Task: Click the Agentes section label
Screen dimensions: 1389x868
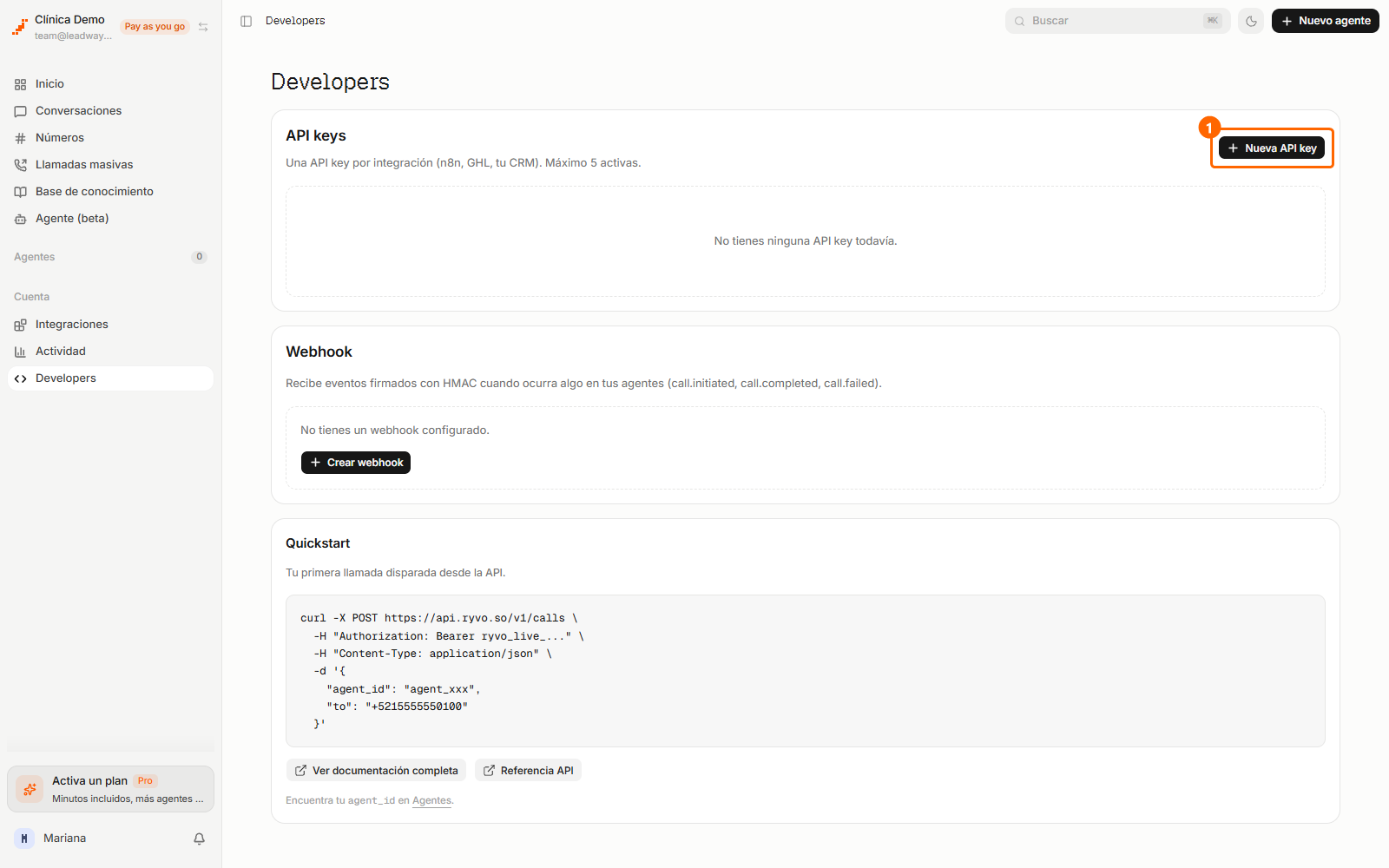Action: [35, 257]
